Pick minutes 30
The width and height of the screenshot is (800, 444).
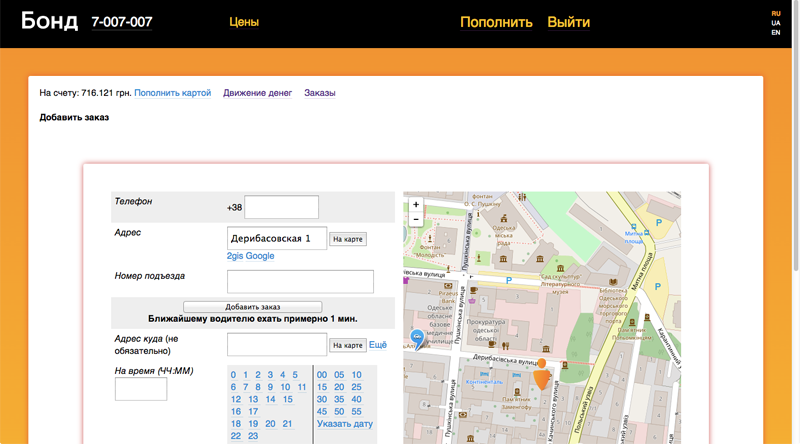tap(322, 399)
